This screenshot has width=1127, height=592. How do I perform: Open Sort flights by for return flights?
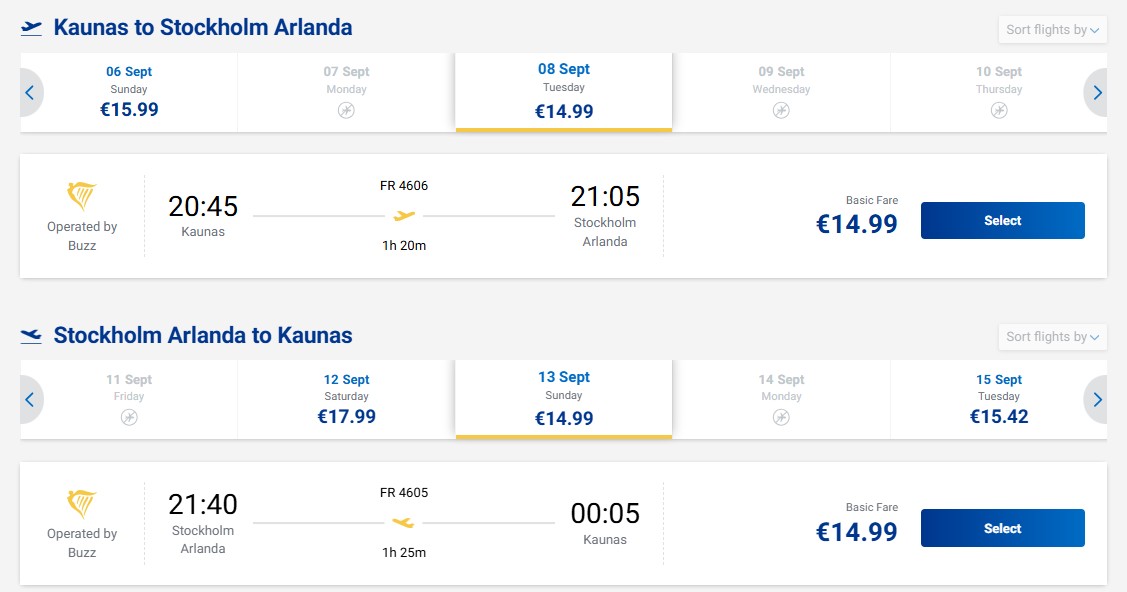tap(1052, 336)
